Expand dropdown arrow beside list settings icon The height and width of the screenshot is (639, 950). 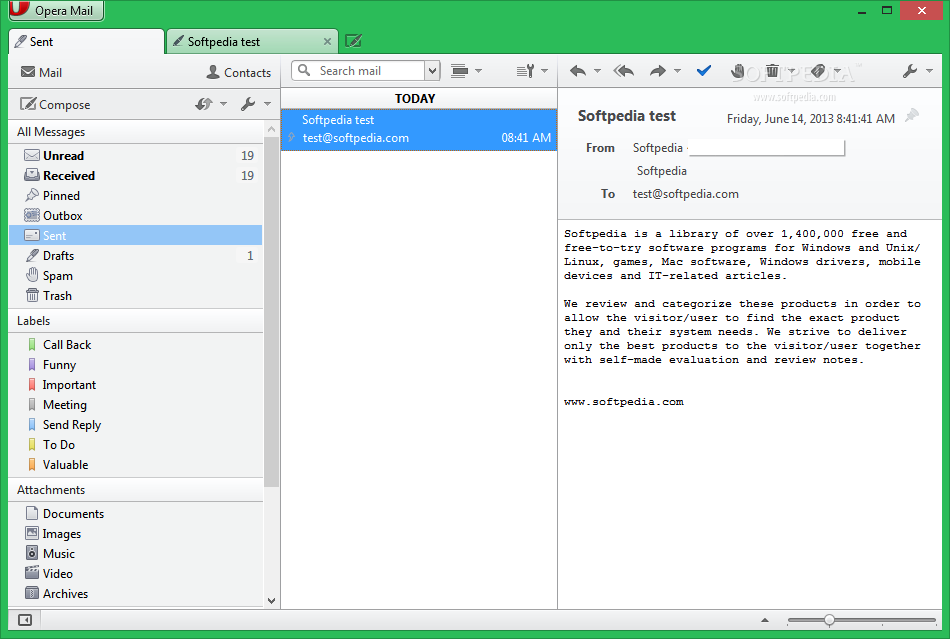(x=544, y=71)
